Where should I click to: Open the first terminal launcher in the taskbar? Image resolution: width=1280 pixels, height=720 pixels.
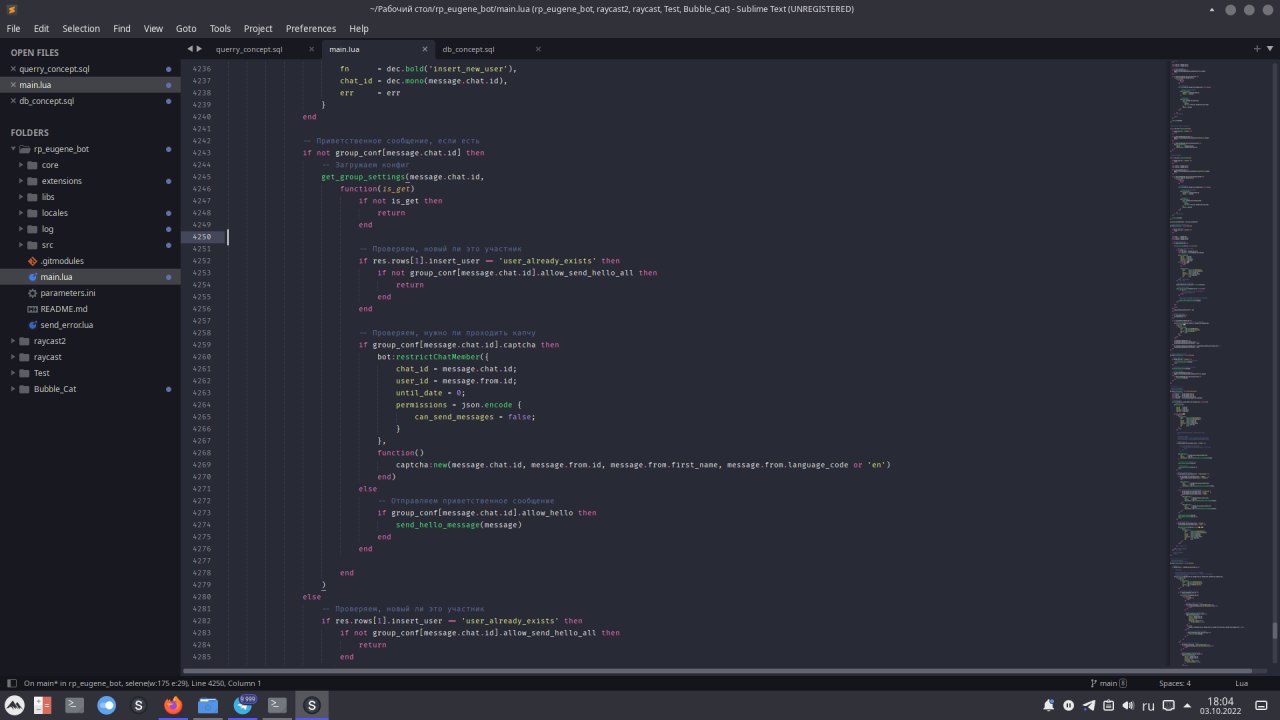(74, 705)
